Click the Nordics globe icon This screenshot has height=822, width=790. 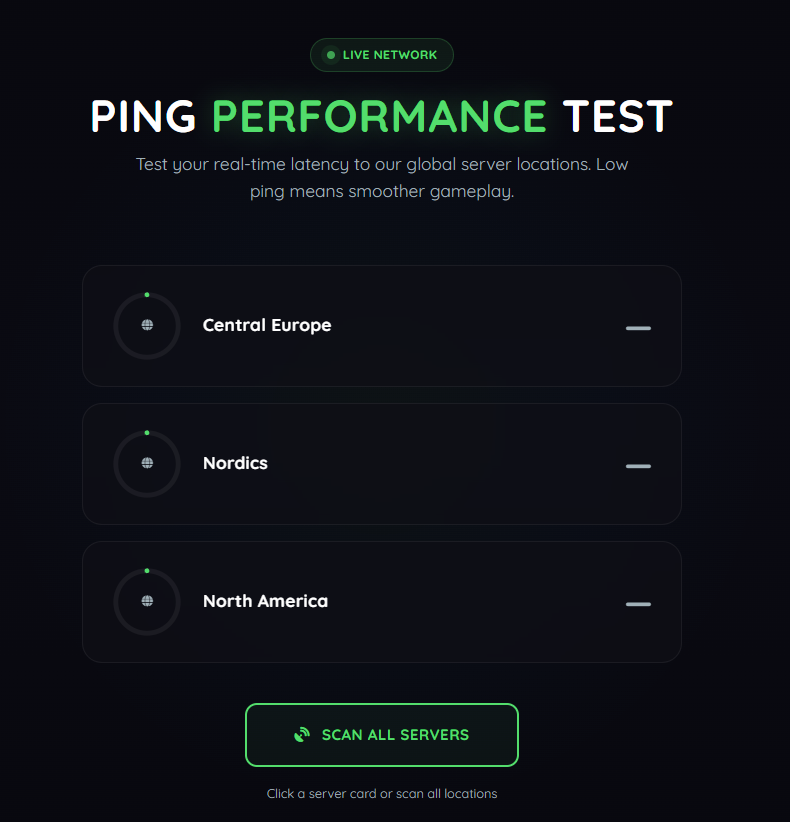[x=147, y=463]
